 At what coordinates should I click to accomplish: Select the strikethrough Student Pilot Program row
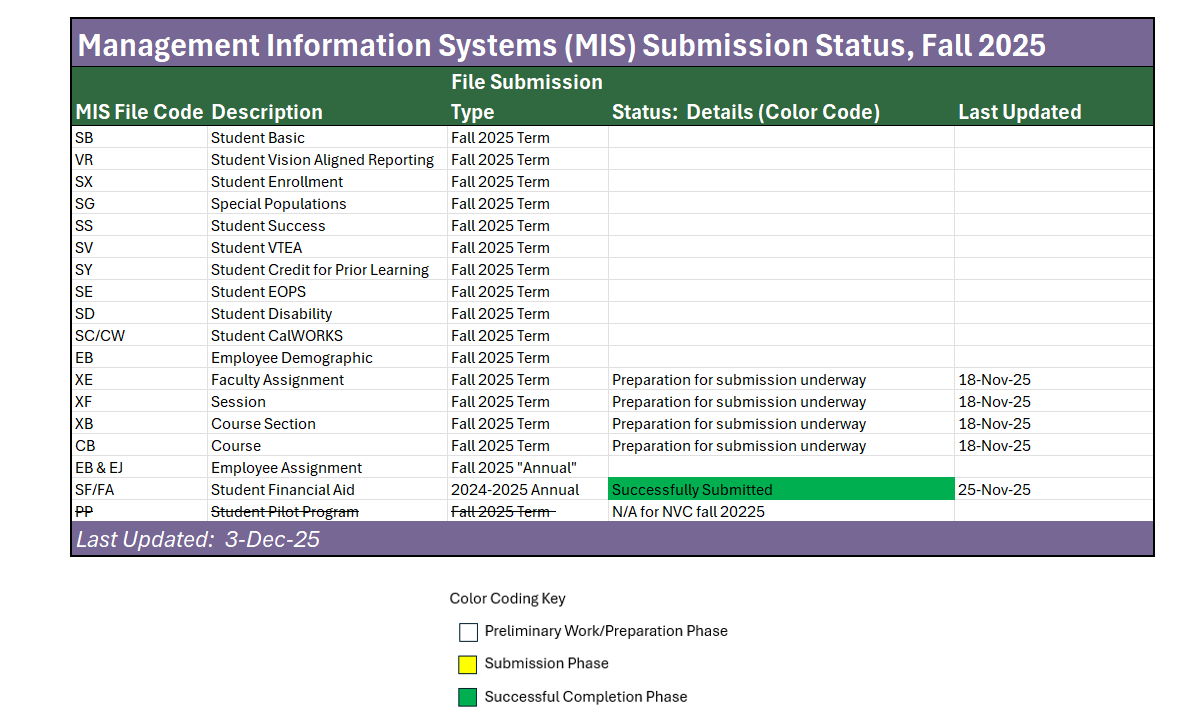[x=282, y=511]
